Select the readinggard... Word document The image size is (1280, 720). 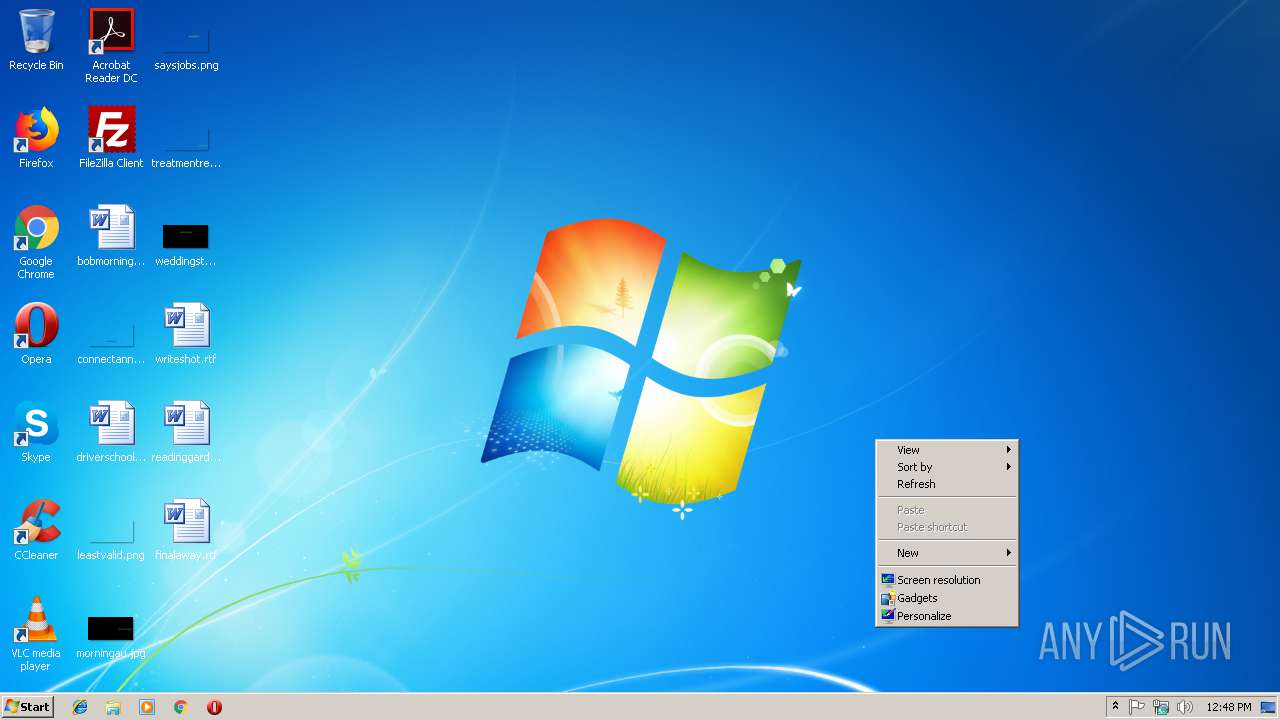(186, 432)
